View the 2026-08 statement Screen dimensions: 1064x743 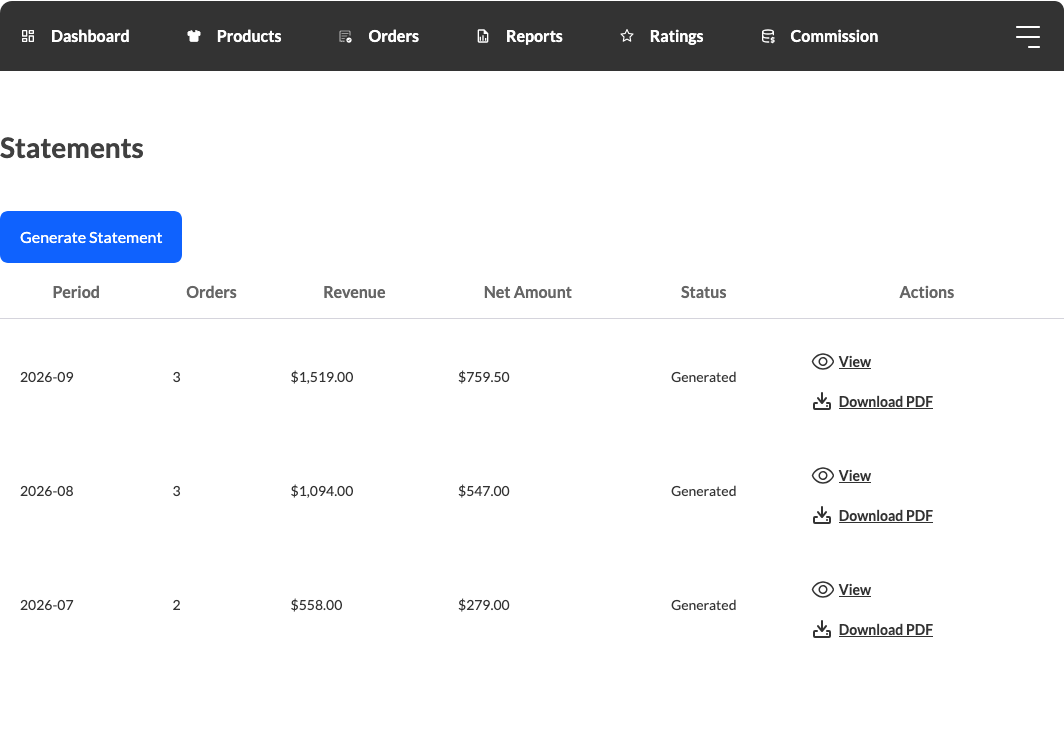pos(854,476)
